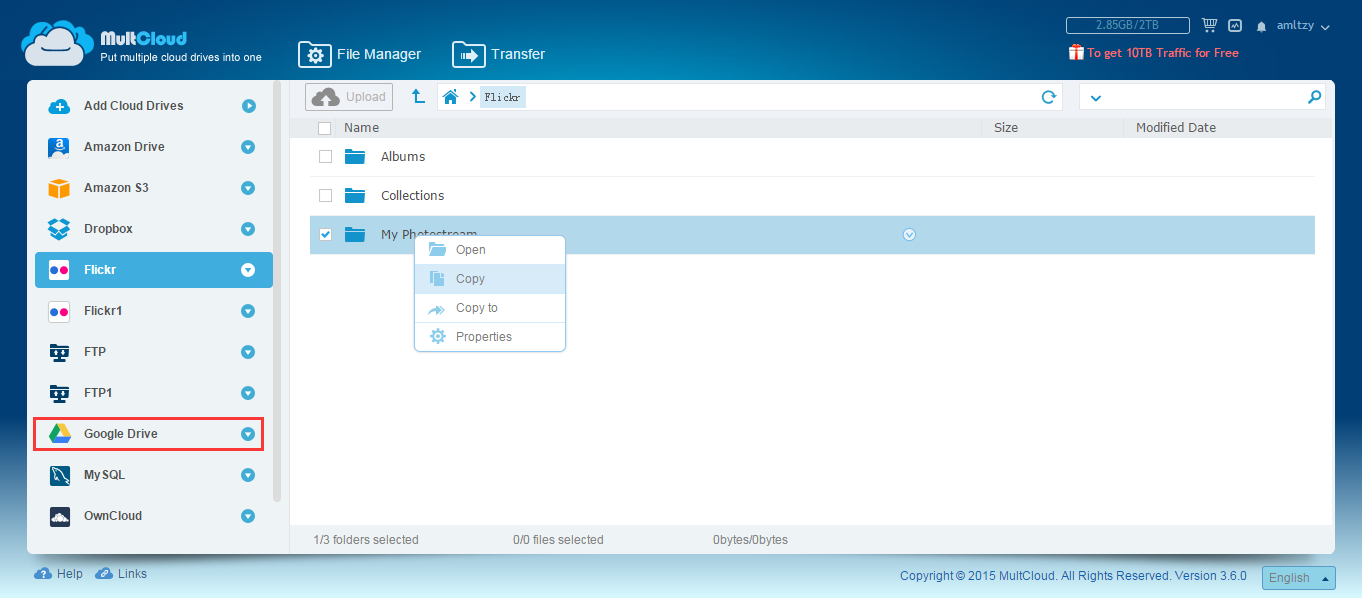Open the Collections folder name
This screenshot has width=1362, height=599.
(x=412, y=196)
